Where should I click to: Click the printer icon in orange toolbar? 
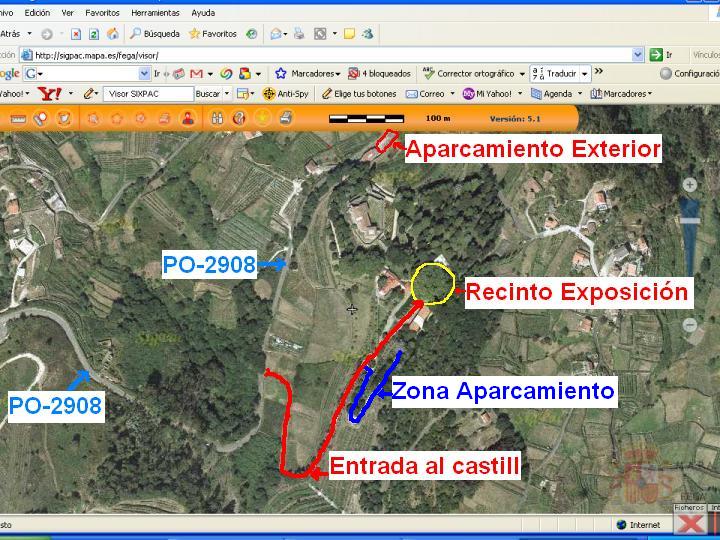pyautogui.click(x=286, y=118)
